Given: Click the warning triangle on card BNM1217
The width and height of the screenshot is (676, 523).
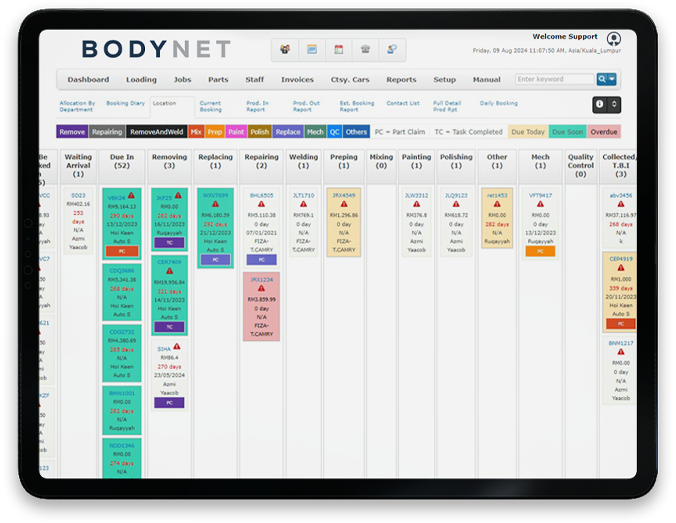Looking at the screenshot, I should (x=621, y=352).
